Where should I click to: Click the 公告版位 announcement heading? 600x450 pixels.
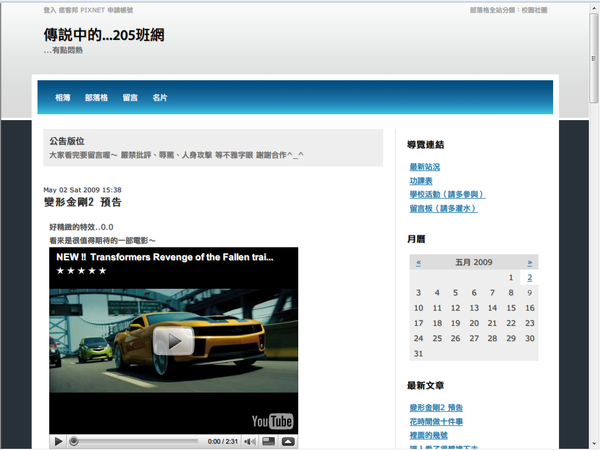[x=67, y=141]
